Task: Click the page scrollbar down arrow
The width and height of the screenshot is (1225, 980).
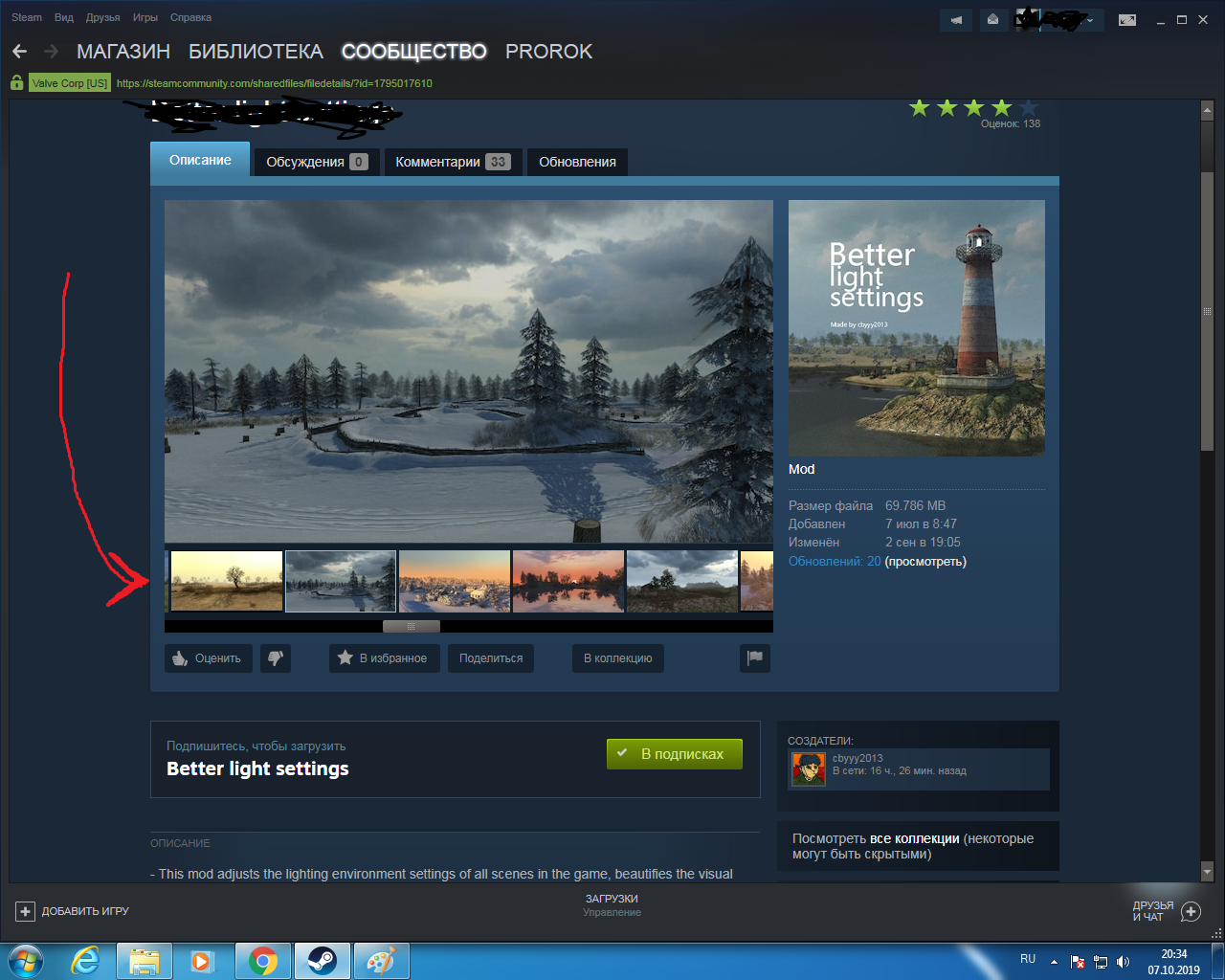Action: click(x=1207, y=873)
